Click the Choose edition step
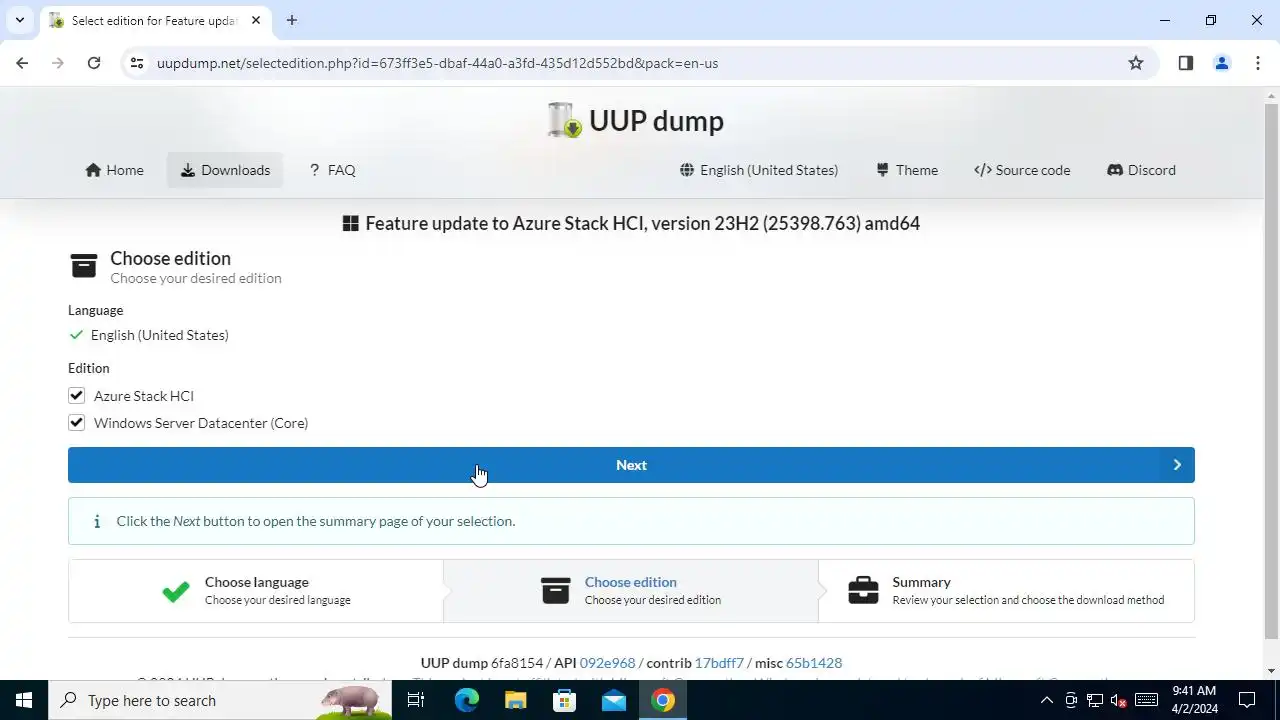 tap(631, 591)
